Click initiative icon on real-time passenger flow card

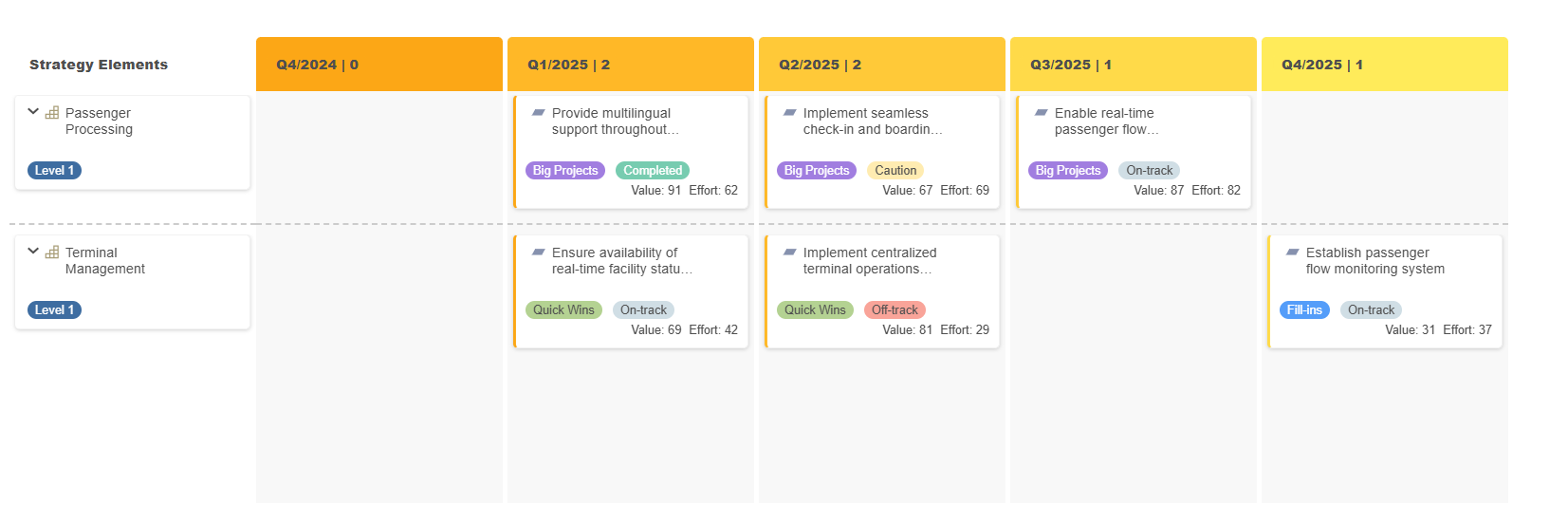[x=1042, y=112]
